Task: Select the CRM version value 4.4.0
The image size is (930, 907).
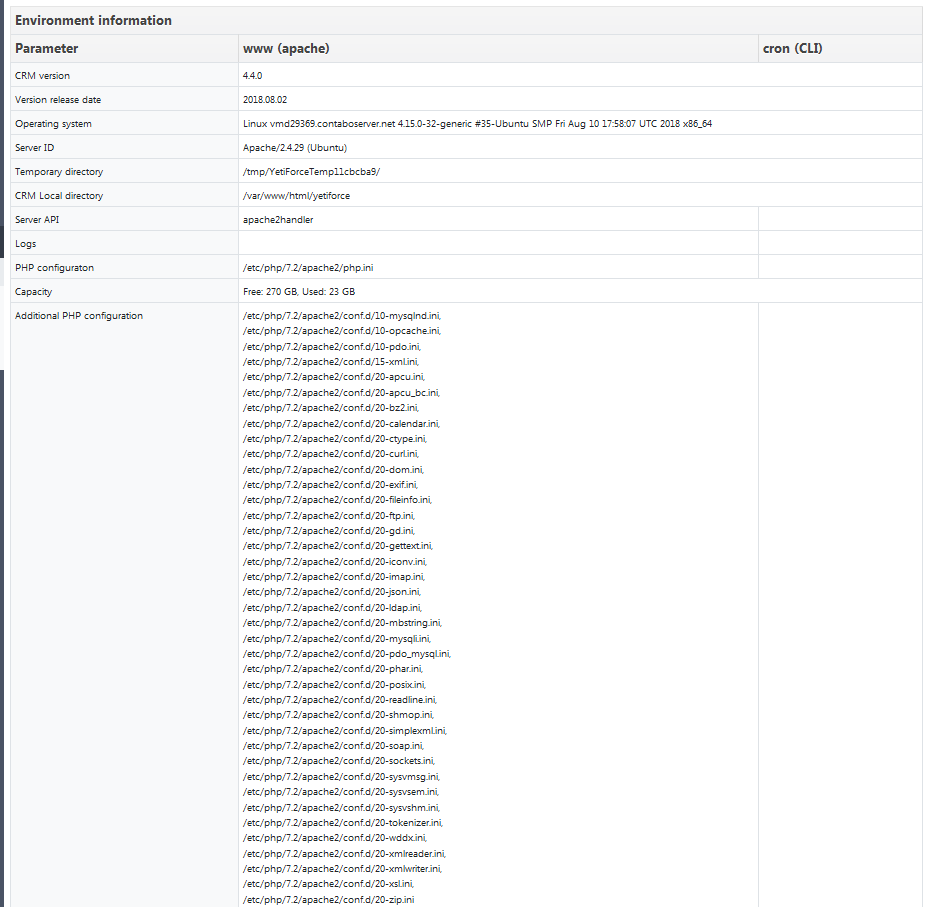Action: point(252,76)
